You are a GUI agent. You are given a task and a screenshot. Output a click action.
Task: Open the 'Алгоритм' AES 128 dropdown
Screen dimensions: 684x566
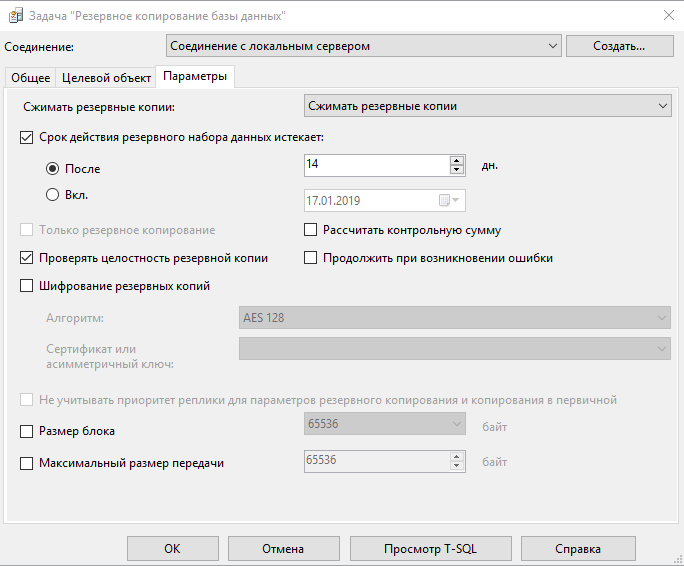click(455, 318)
